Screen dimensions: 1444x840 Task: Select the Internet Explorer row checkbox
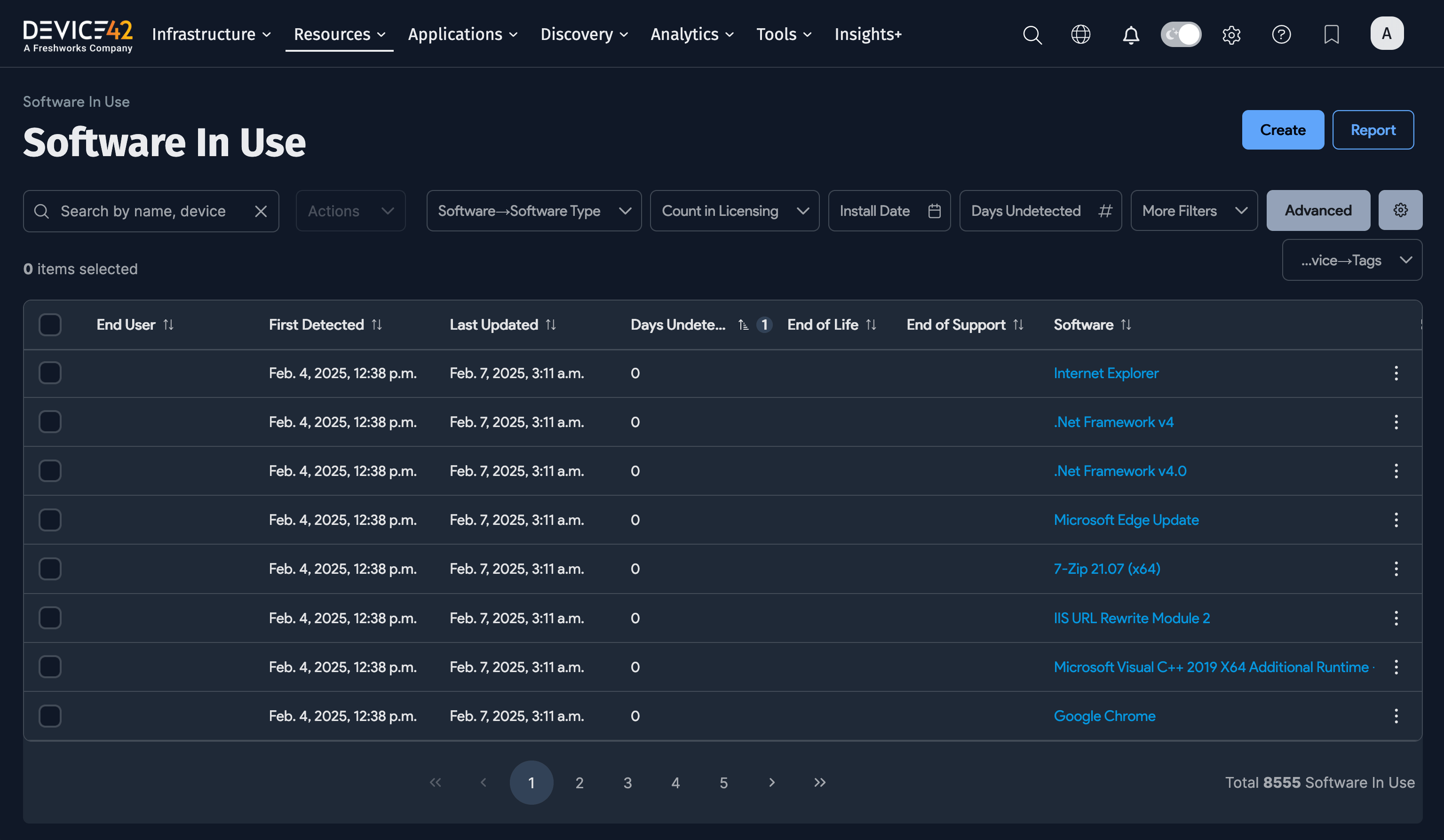(x=50, y=373)
